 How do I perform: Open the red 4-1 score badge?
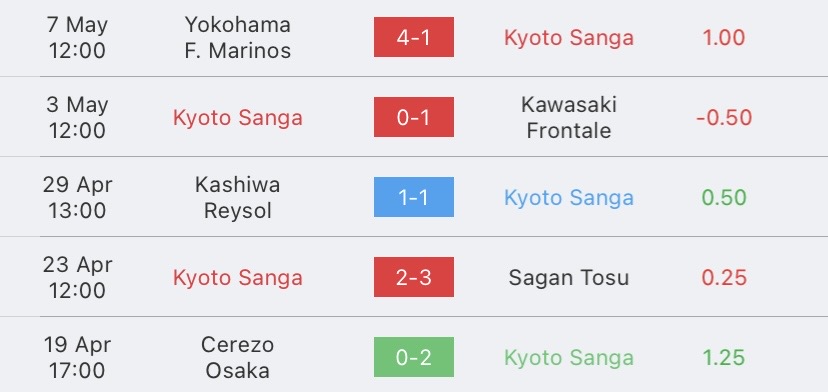pyautogui.click(x=413, y=37)
